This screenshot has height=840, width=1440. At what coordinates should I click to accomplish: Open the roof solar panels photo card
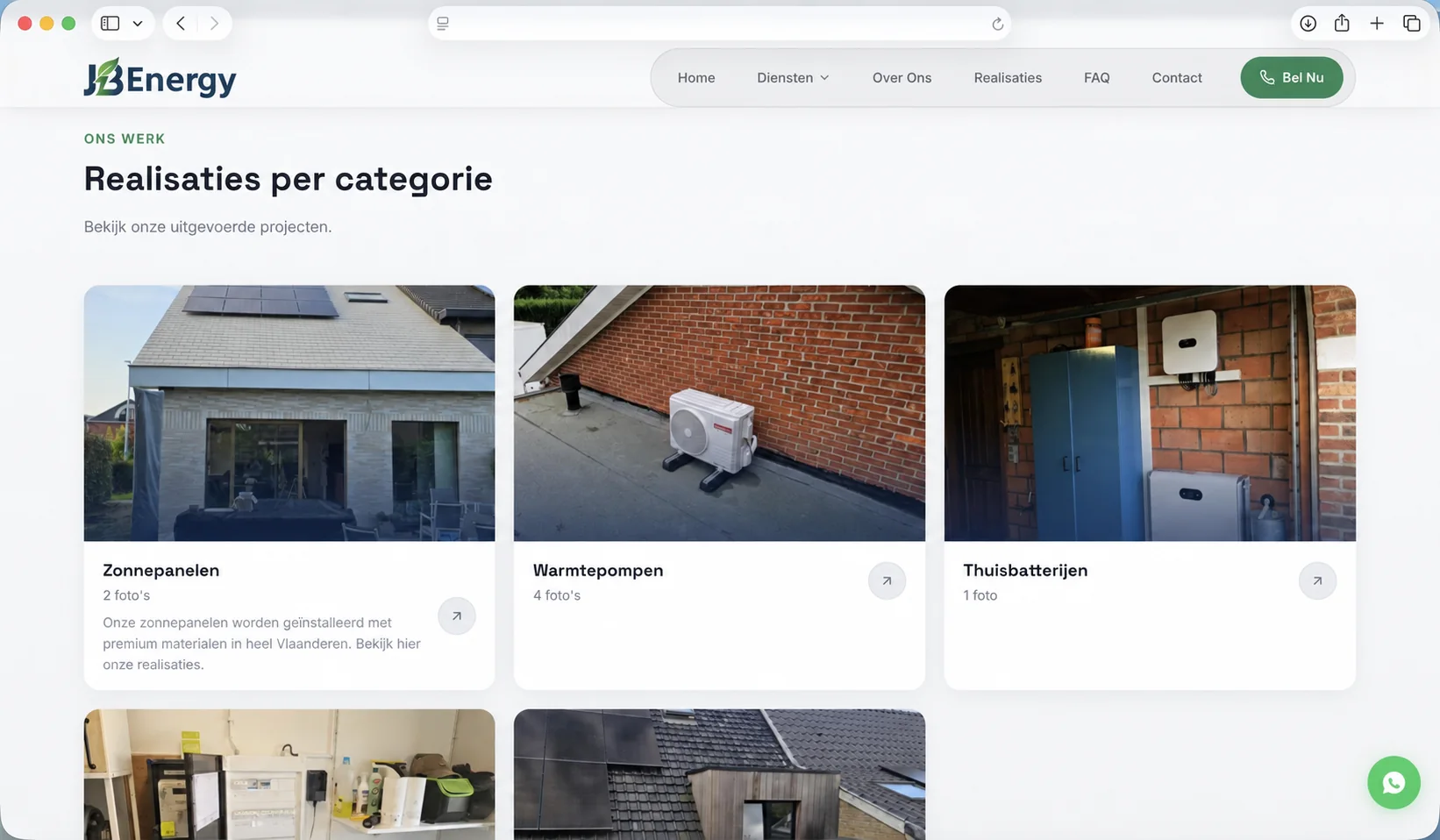719,774
